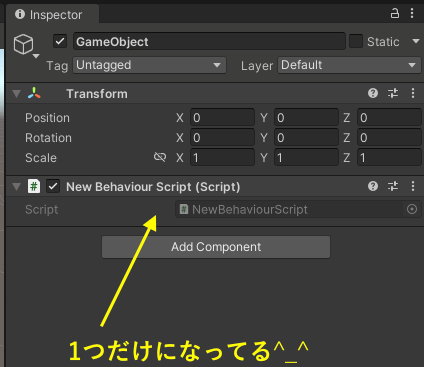Toggle GameObject active checkbox
Screen dimensions: 424x367
[x=60, y=42]
